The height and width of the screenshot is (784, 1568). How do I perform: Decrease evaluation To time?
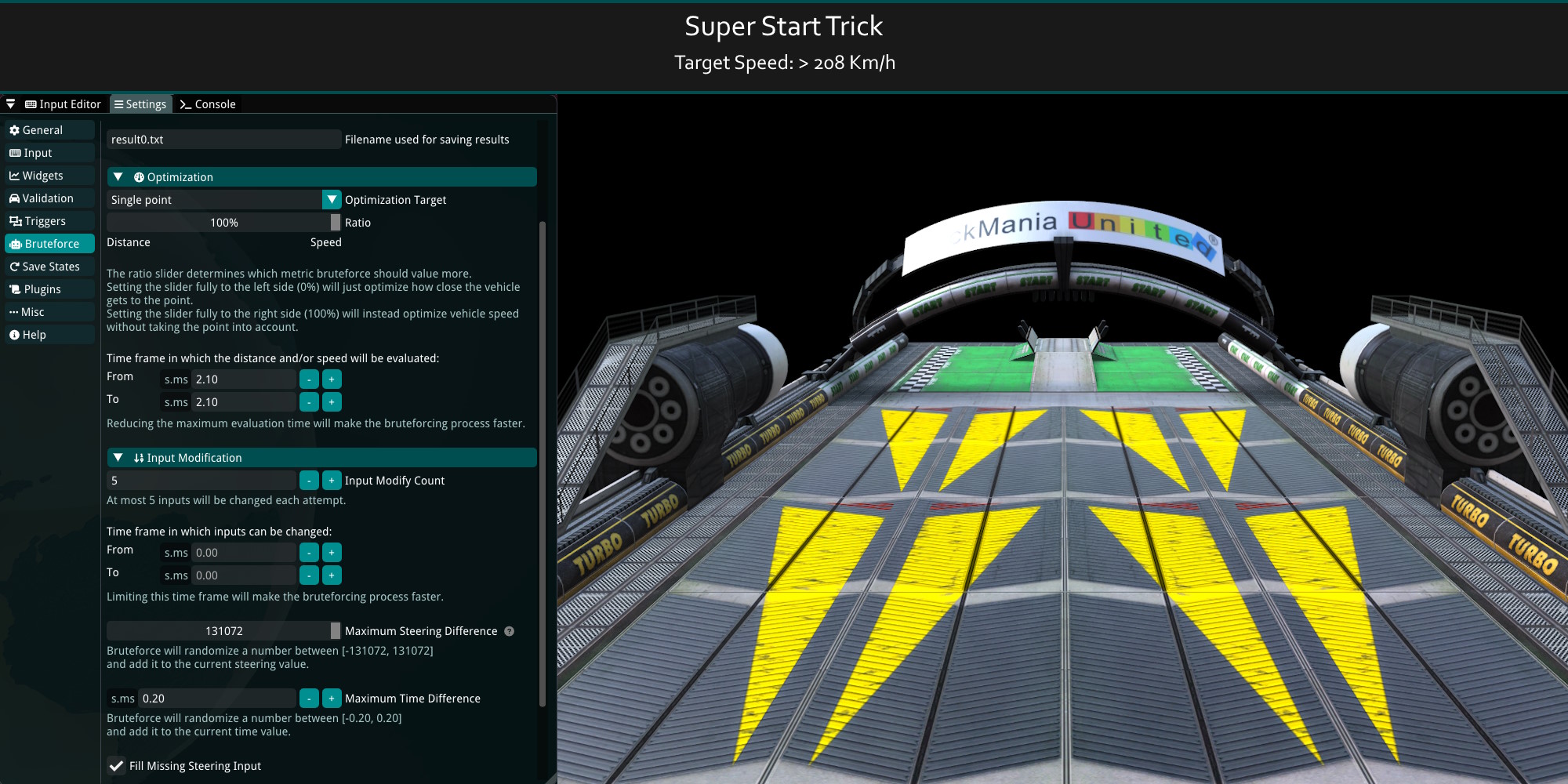pyautogui.click(x=310, y=402)
